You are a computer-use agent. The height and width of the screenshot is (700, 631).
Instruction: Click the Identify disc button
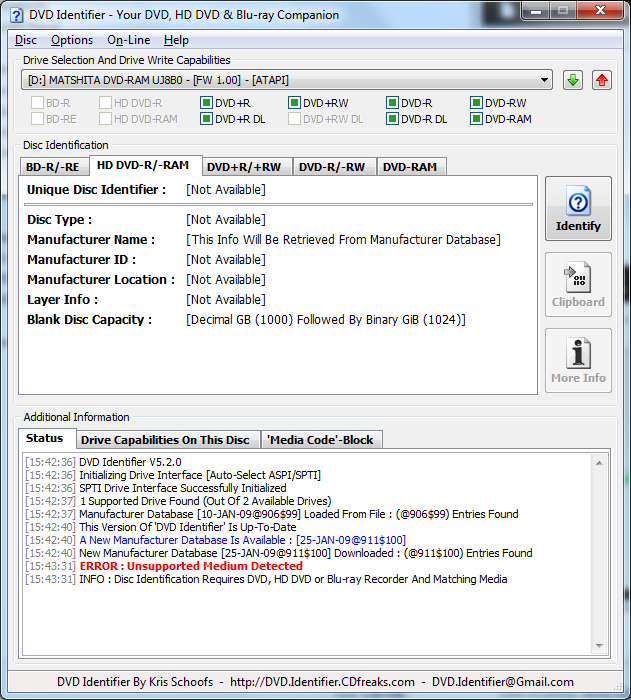coord(578,208)
